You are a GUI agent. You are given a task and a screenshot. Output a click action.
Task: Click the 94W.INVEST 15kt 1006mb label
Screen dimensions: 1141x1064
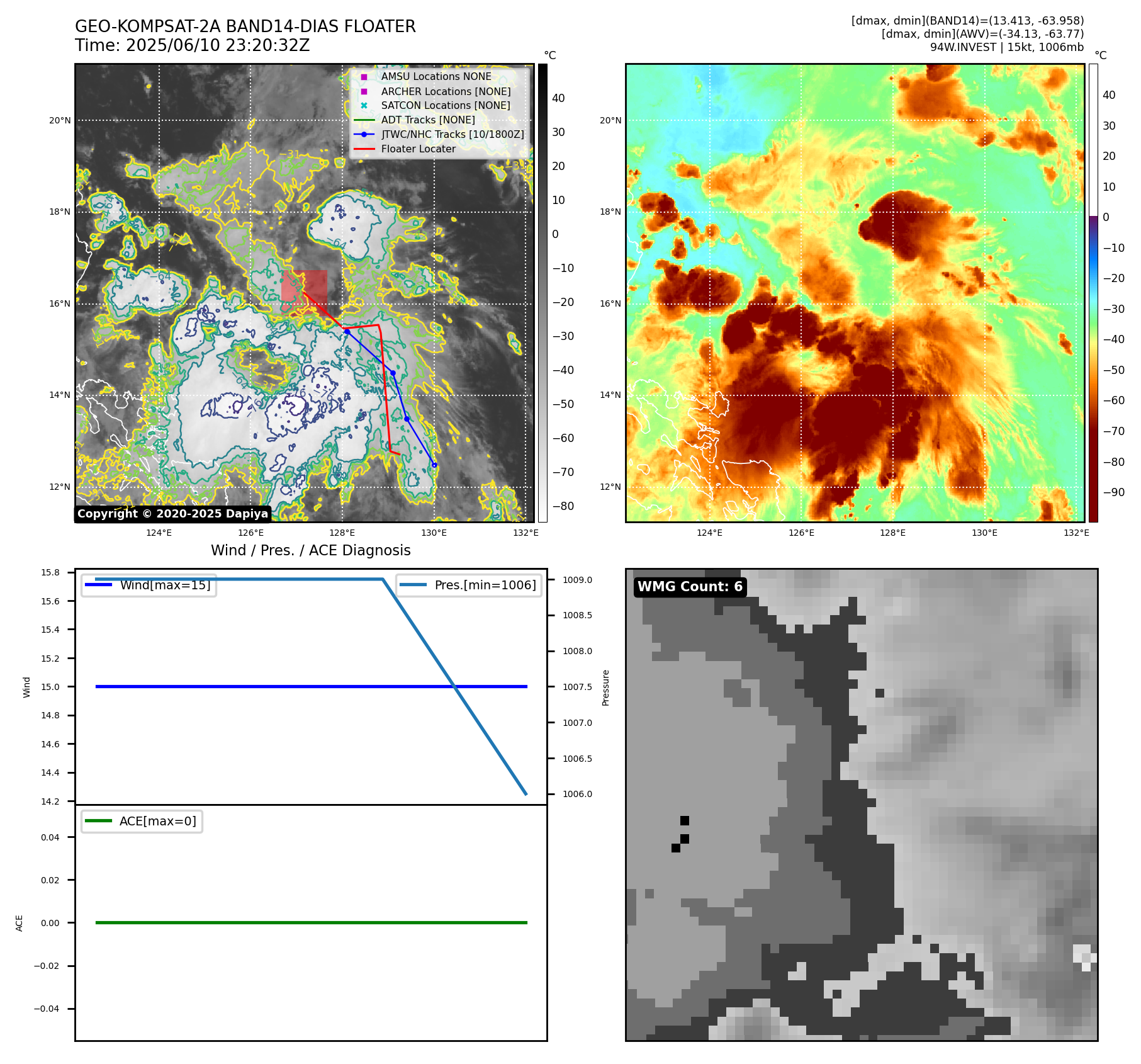pos(1007,47)
